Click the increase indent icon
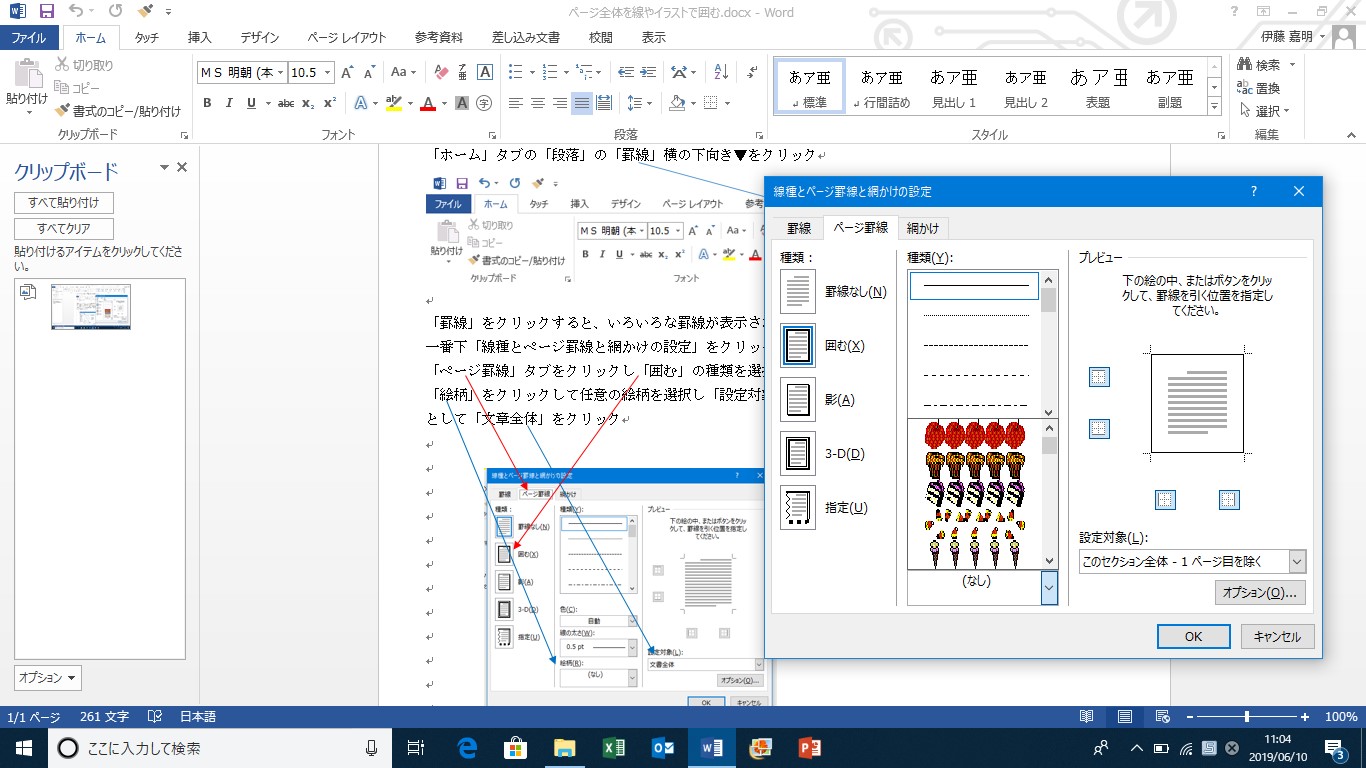 coord(650,72)
